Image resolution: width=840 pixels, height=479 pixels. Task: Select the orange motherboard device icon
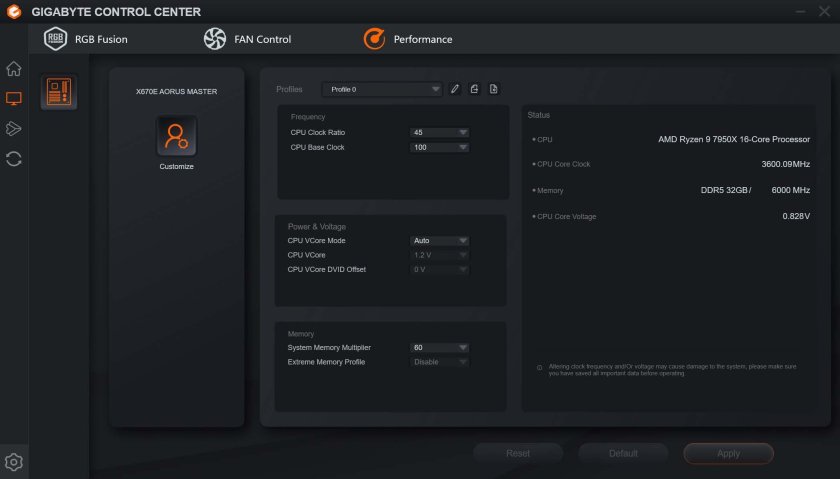(x=59, y=93)
